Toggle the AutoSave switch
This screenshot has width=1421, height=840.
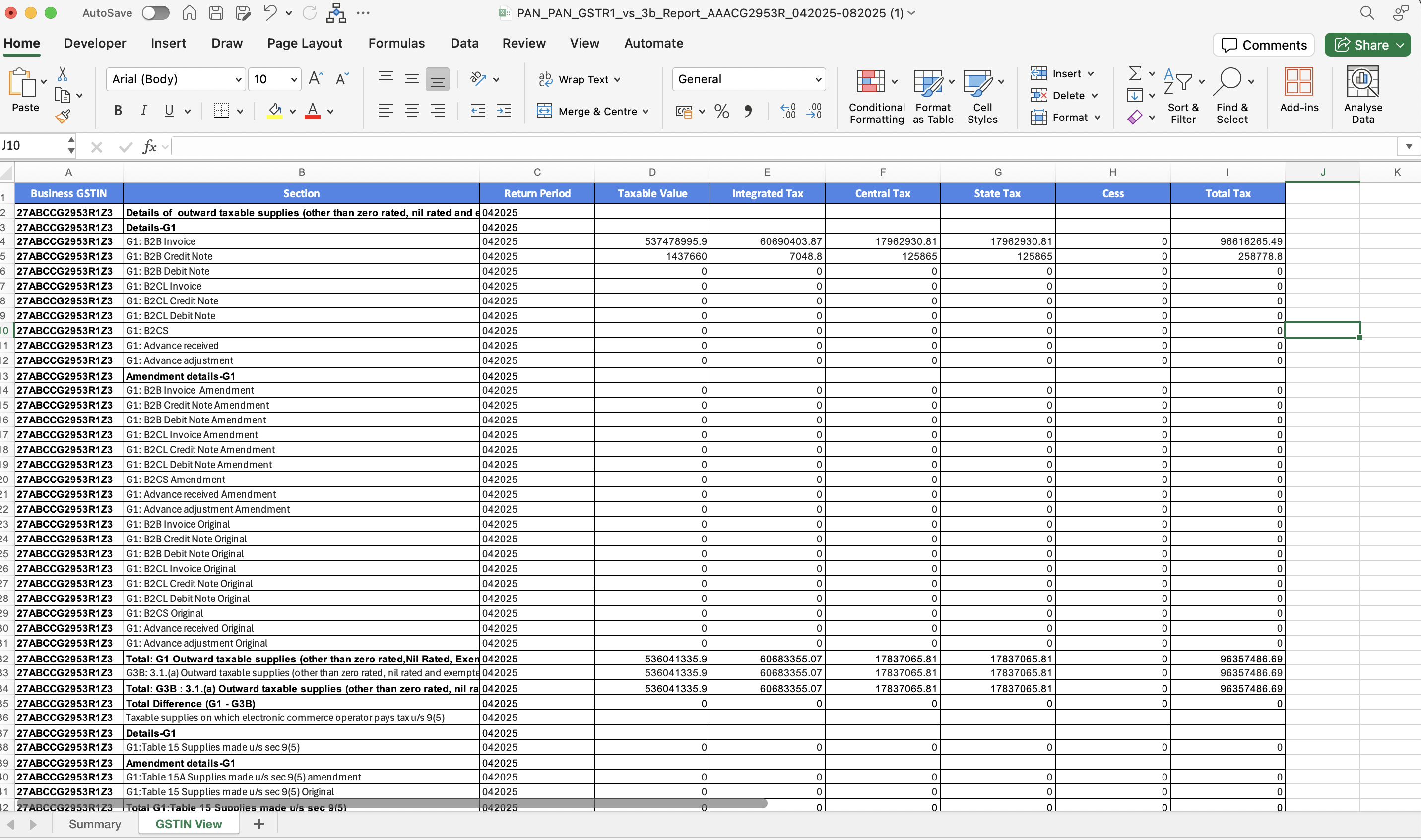155,13
